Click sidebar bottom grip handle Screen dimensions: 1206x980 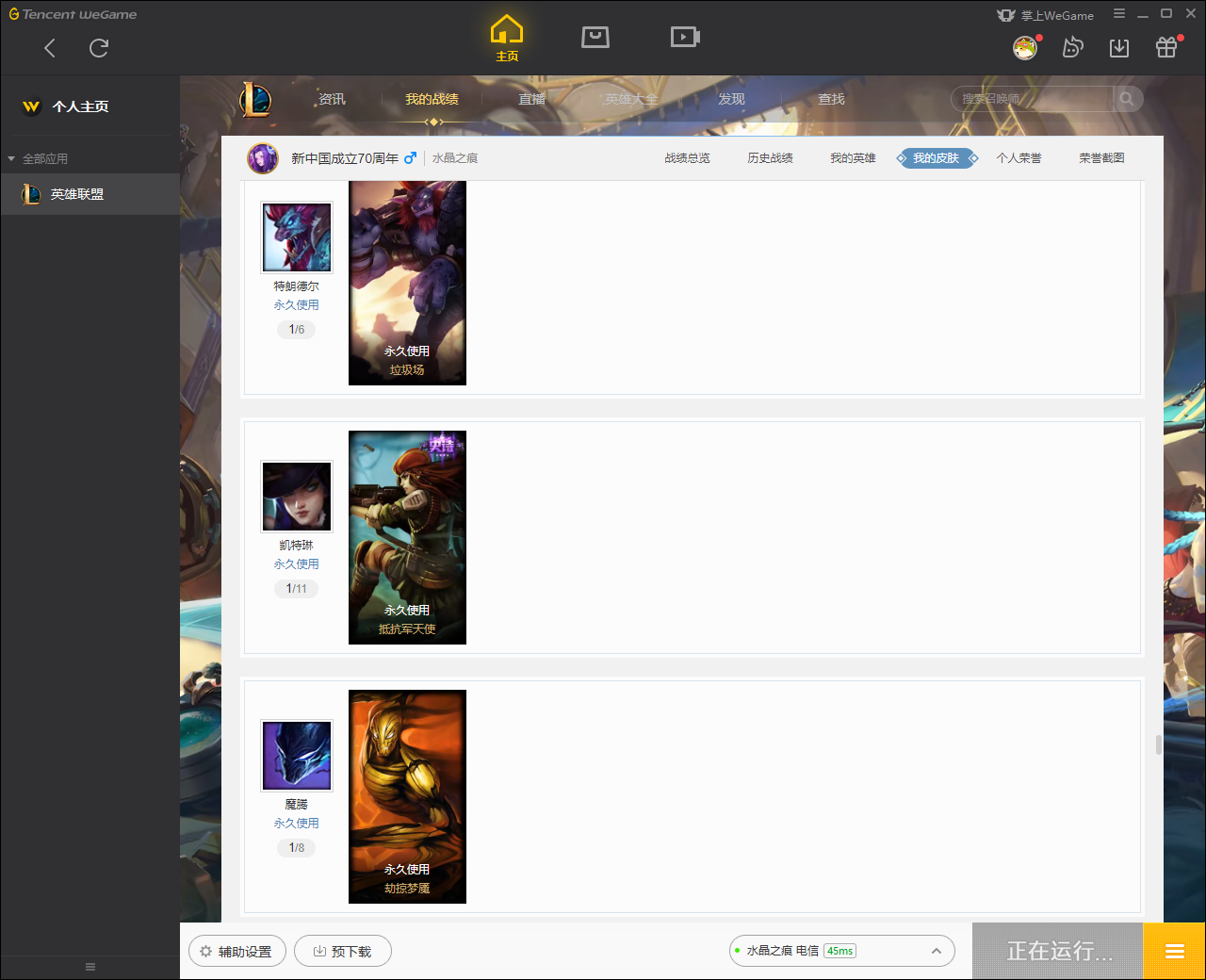point(90,967)
